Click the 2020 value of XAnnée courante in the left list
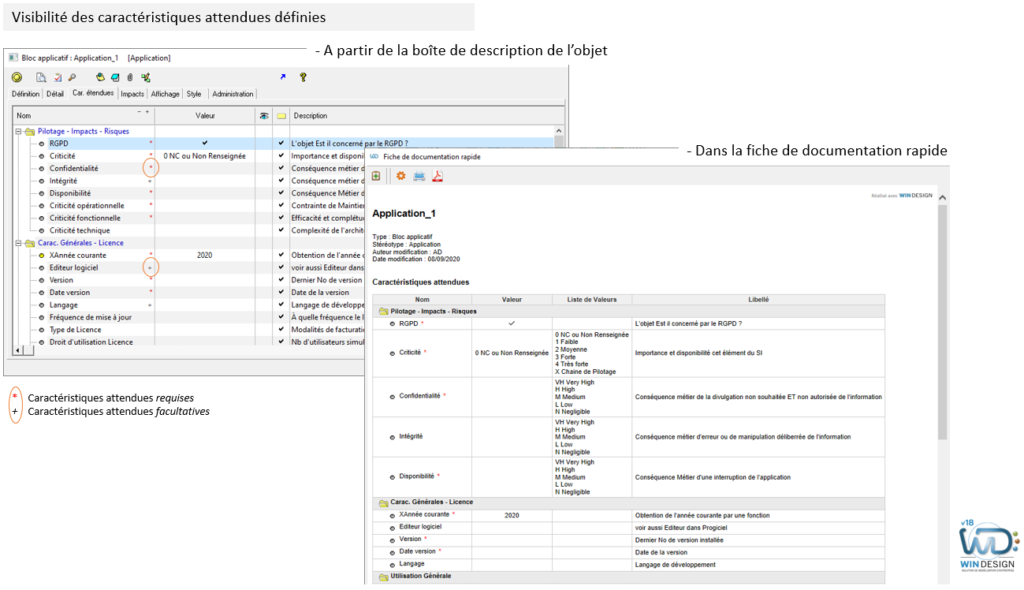 (x=204, y=255)
